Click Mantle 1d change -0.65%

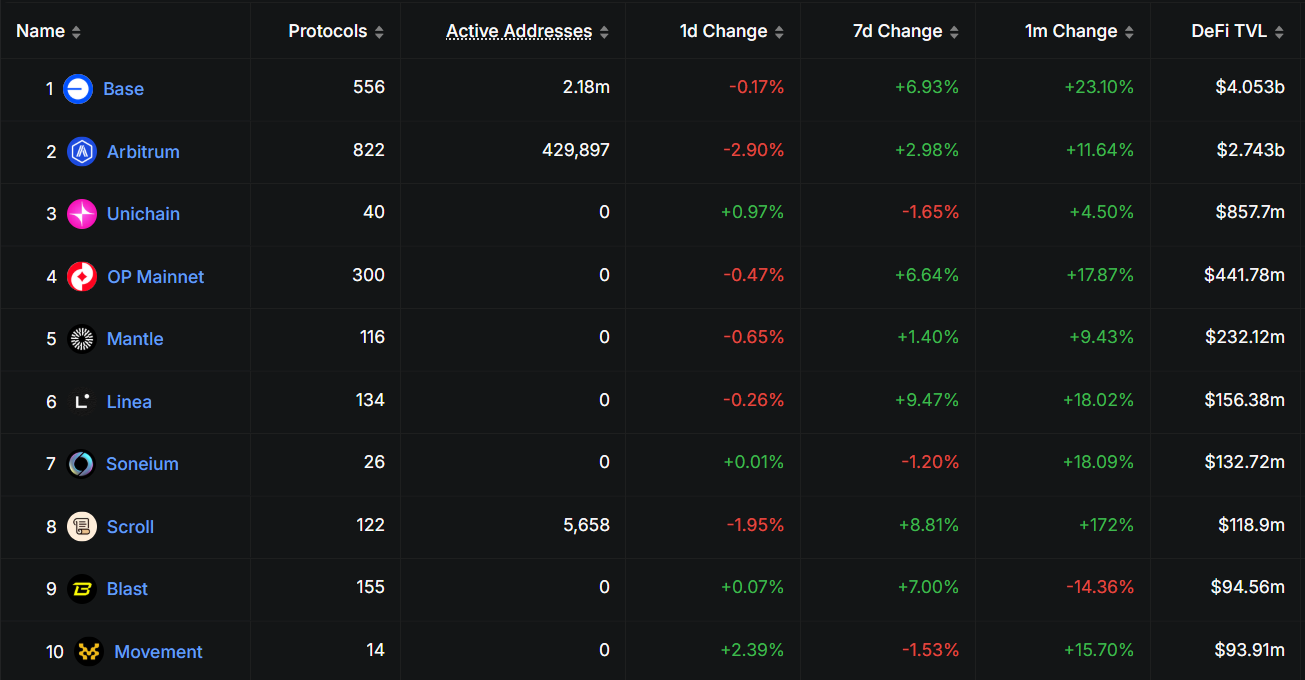[754, 337]
